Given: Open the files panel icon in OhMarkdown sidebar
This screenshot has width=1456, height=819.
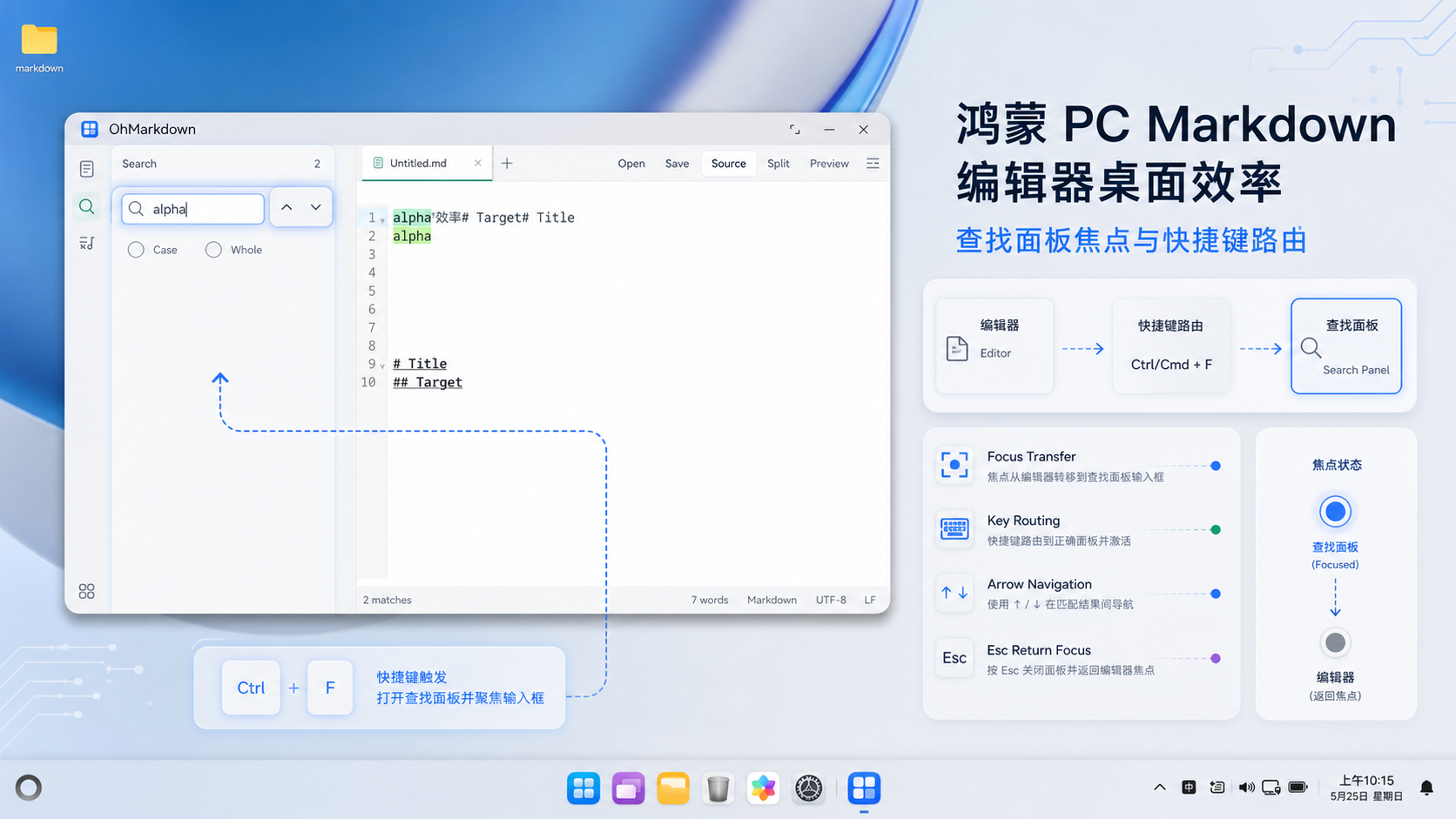Looking at the screenshot, I should click(86, 169).
